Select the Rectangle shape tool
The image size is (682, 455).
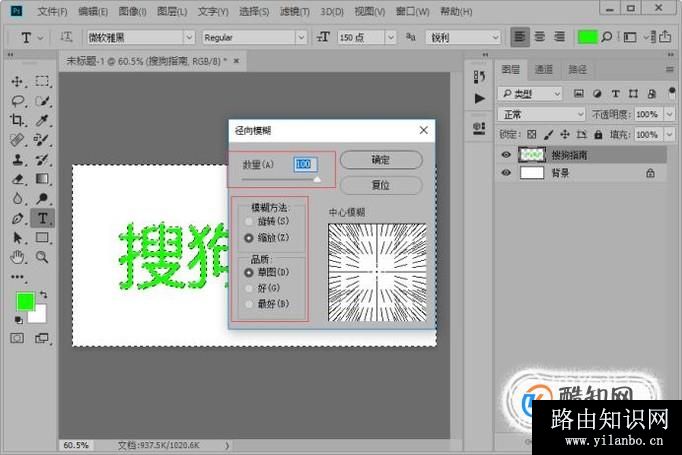42,238
